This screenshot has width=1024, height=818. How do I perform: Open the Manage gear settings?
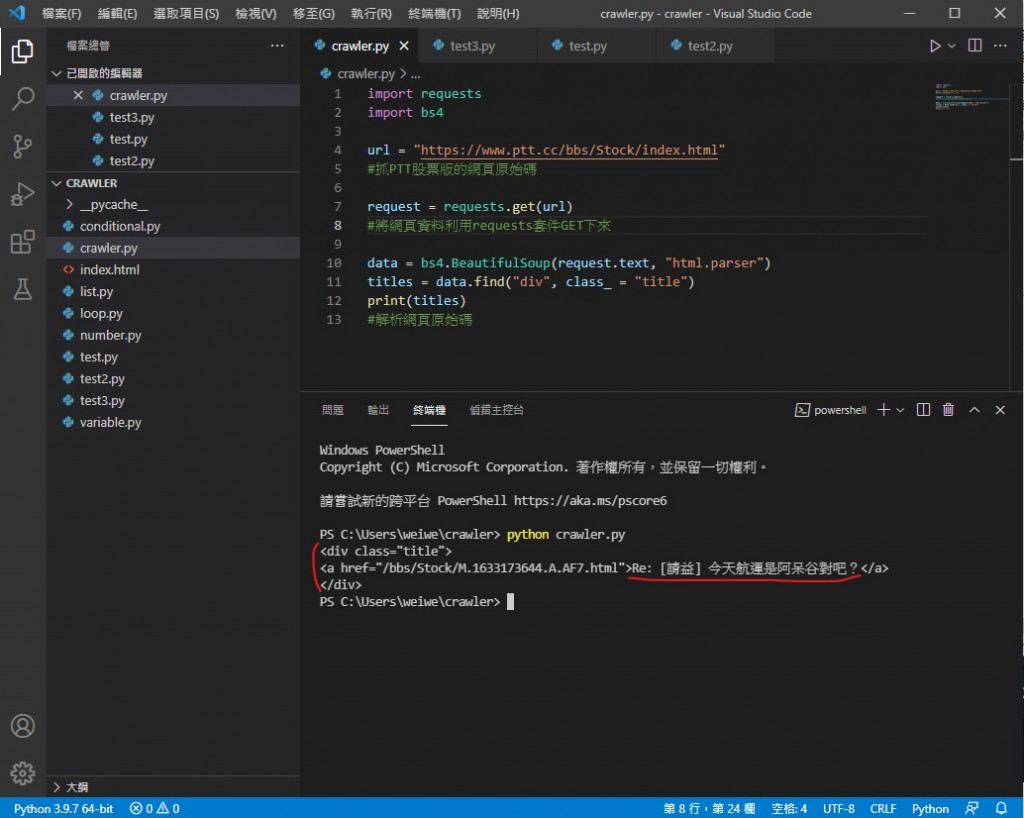pyautogui.click(x=22, y=773)
